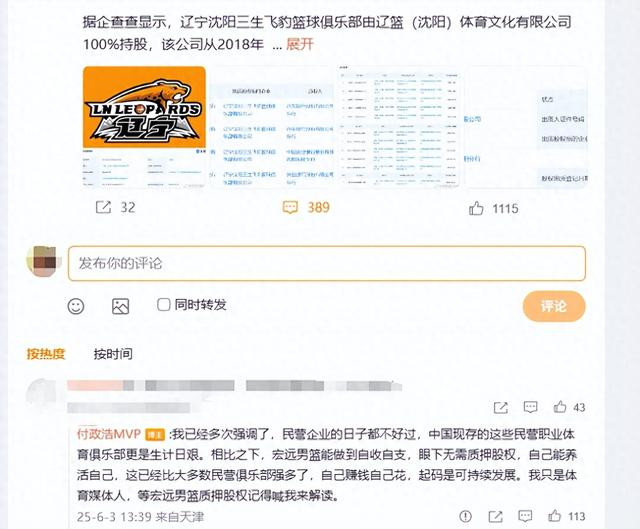Click the repost icon with count 32

pyautogui.click(x=103, y=207)
